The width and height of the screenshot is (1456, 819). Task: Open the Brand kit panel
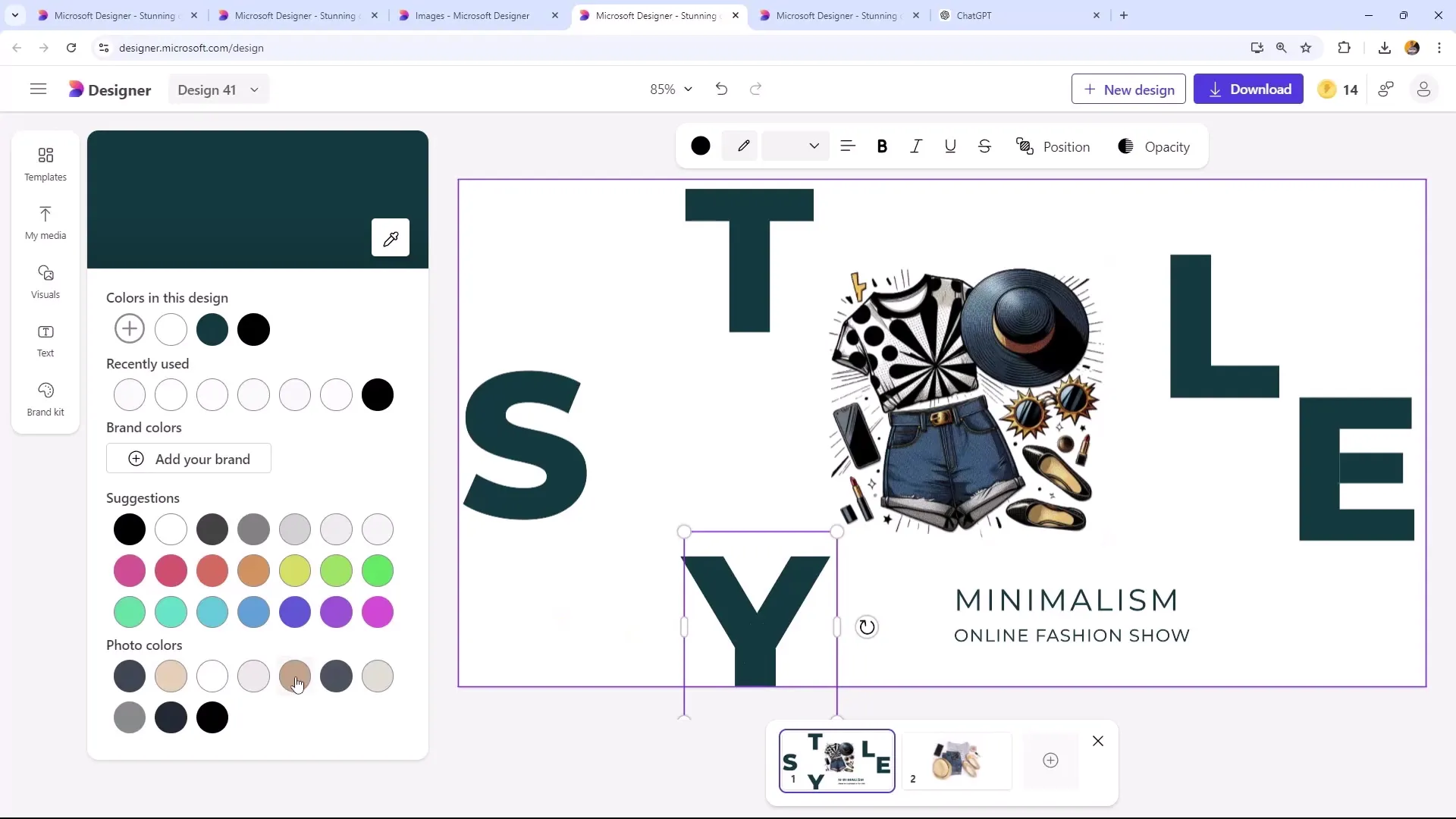tap(45, 400)
